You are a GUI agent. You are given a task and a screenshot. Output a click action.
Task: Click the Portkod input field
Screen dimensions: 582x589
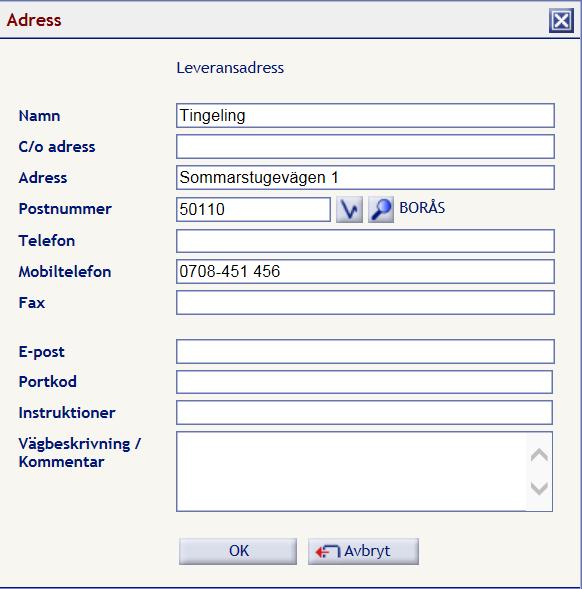point(364,382)
